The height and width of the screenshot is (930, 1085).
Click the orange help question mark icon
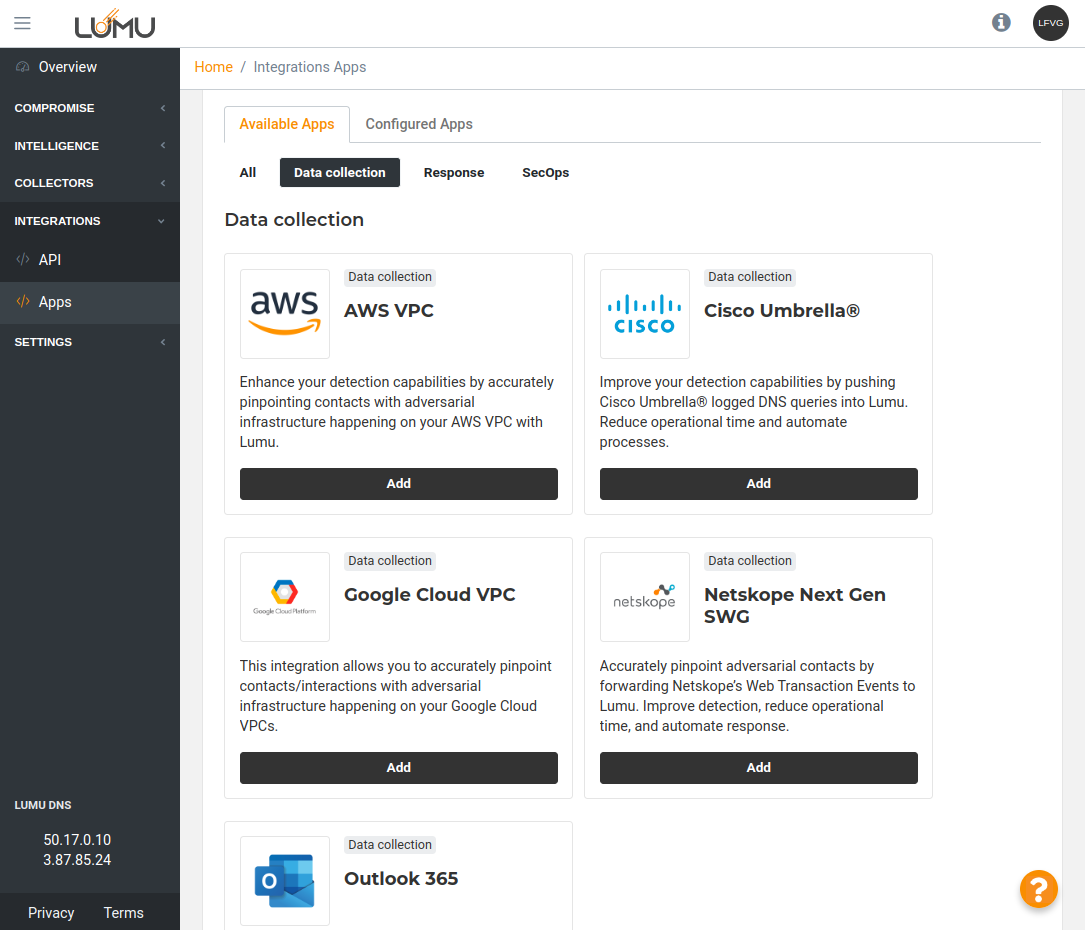[1038, 889]
